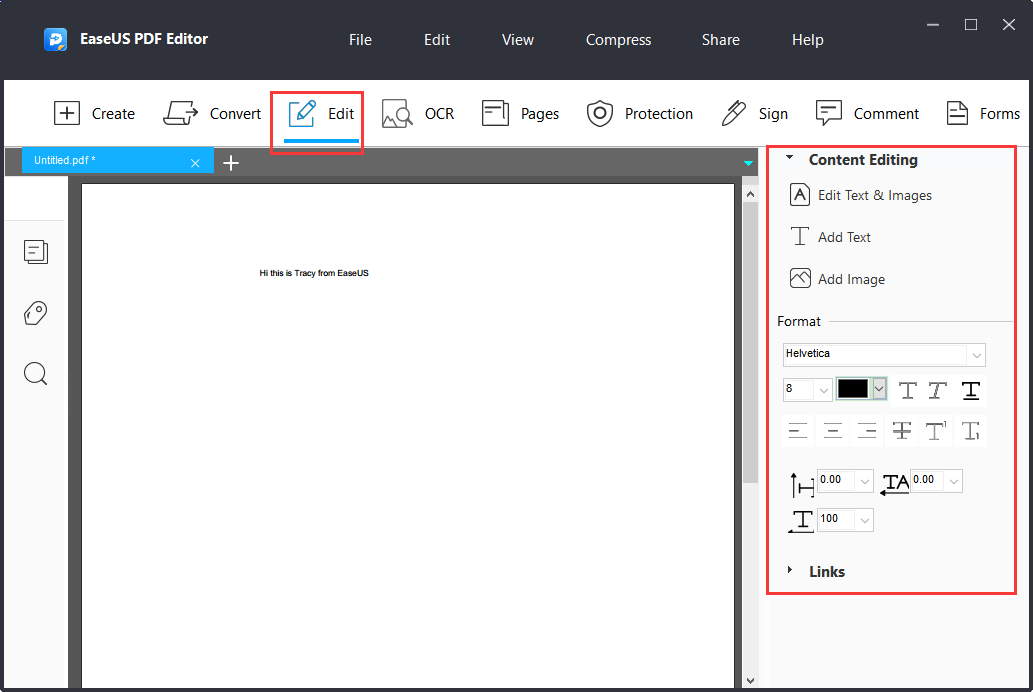Choose Edit Text & Images
The height and width of the screenshot is (692, 1033).
pyautogui.click(x=860, y=195)
